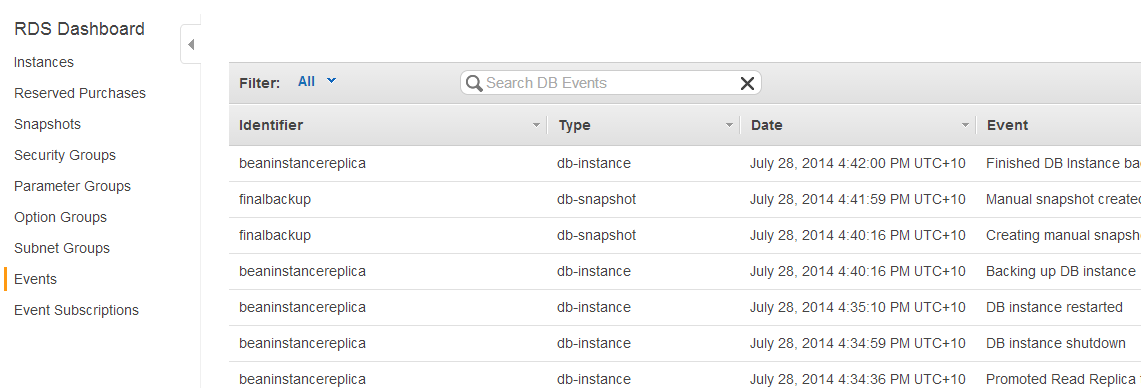Click the 'Filter:' label

pos(260,83)
